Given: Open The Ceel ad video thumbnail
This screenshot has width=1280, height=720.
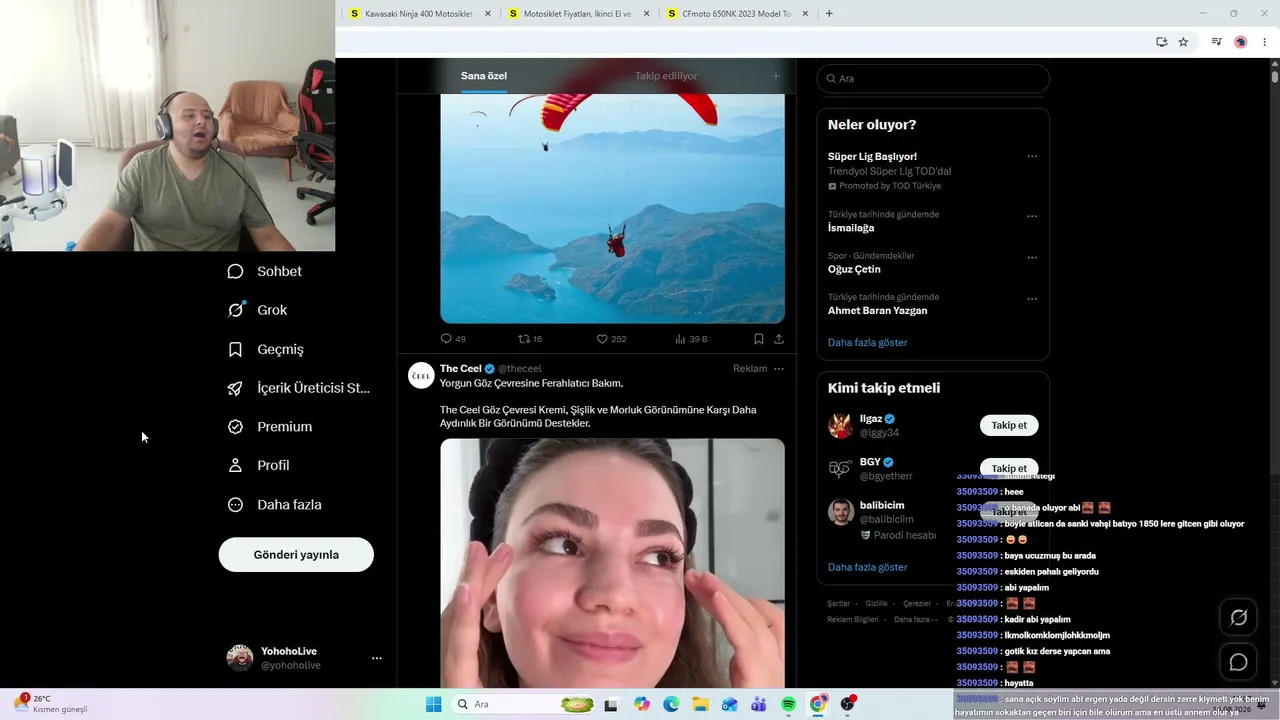Looking at the screenshot, I should [x=612, y=563].
